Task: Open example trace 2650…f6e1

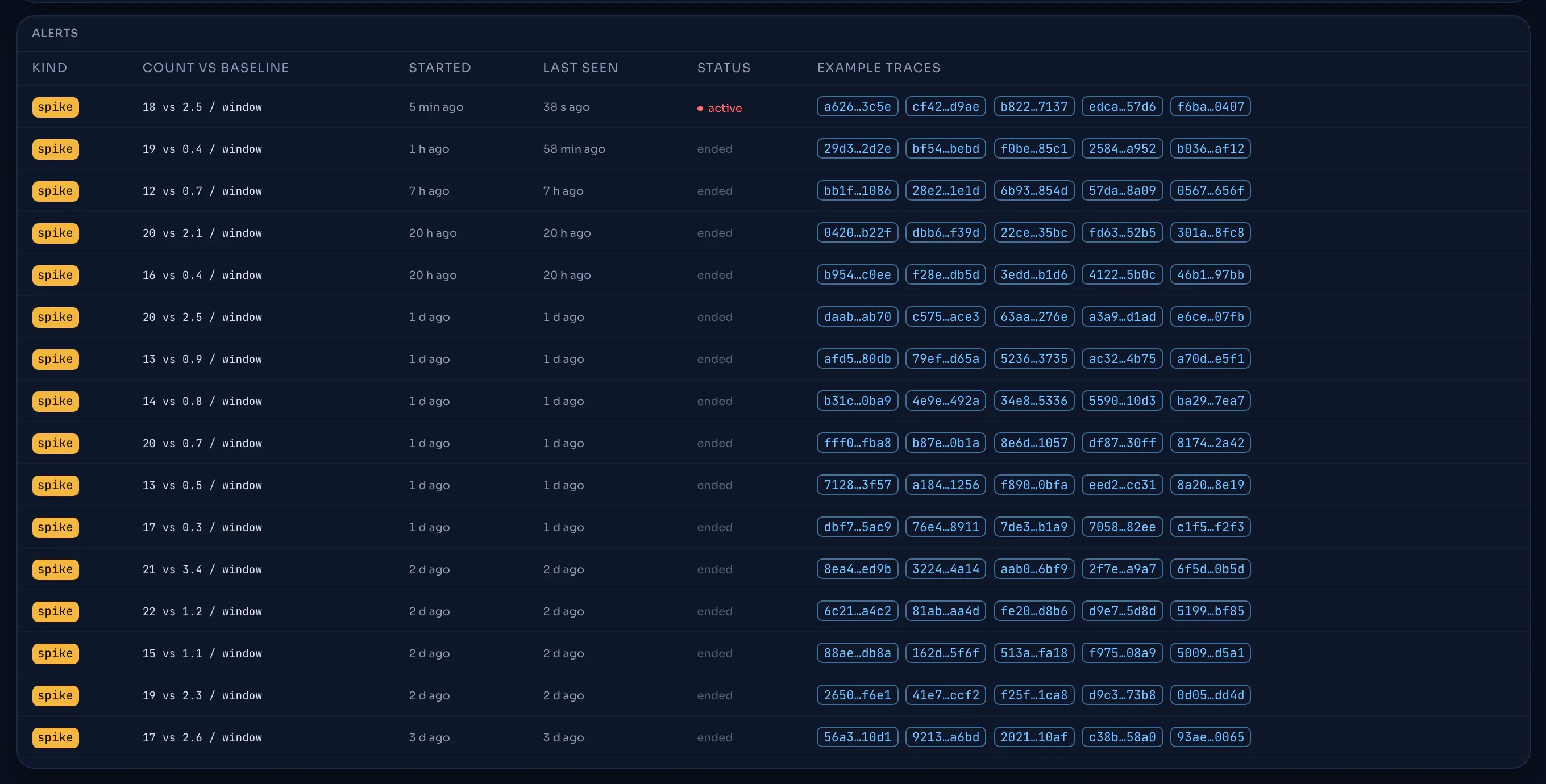Action: (857, 695)
